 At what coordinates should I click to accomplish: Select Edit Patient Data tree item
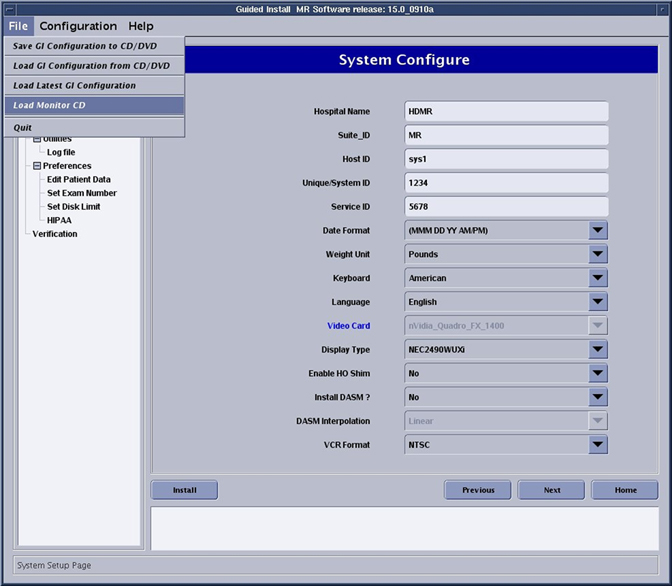tap(79, 179)
